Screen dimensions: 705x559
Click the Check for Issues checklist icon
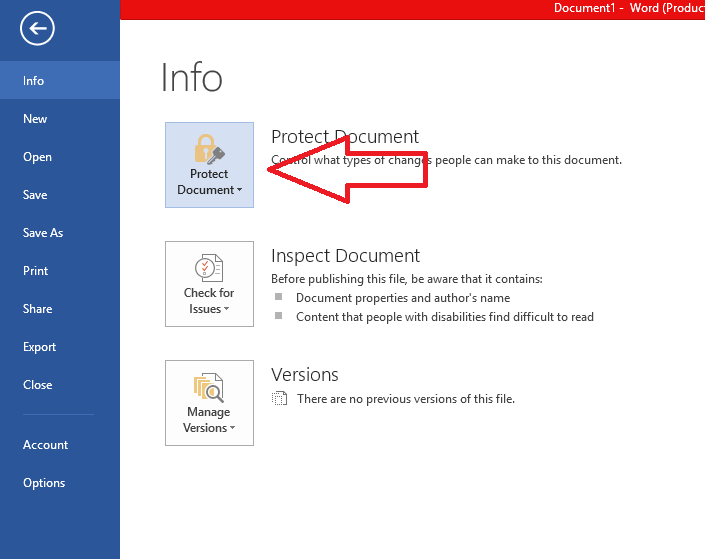[x=209, y=268]
